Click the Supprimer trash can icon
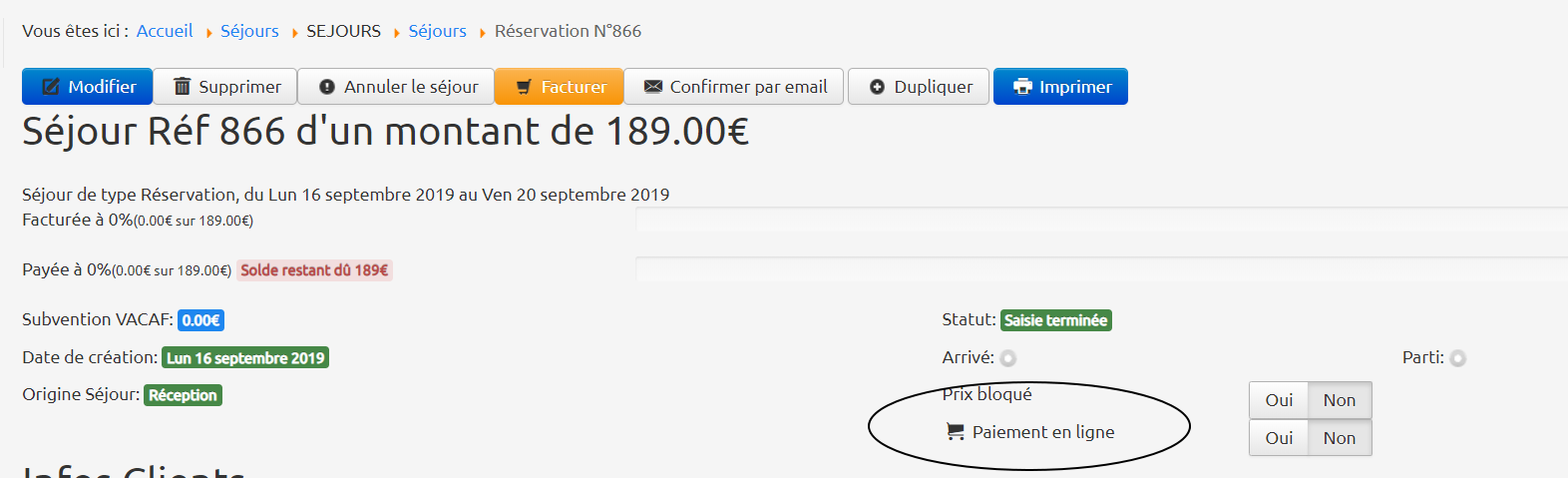 [x=183, y=87]
